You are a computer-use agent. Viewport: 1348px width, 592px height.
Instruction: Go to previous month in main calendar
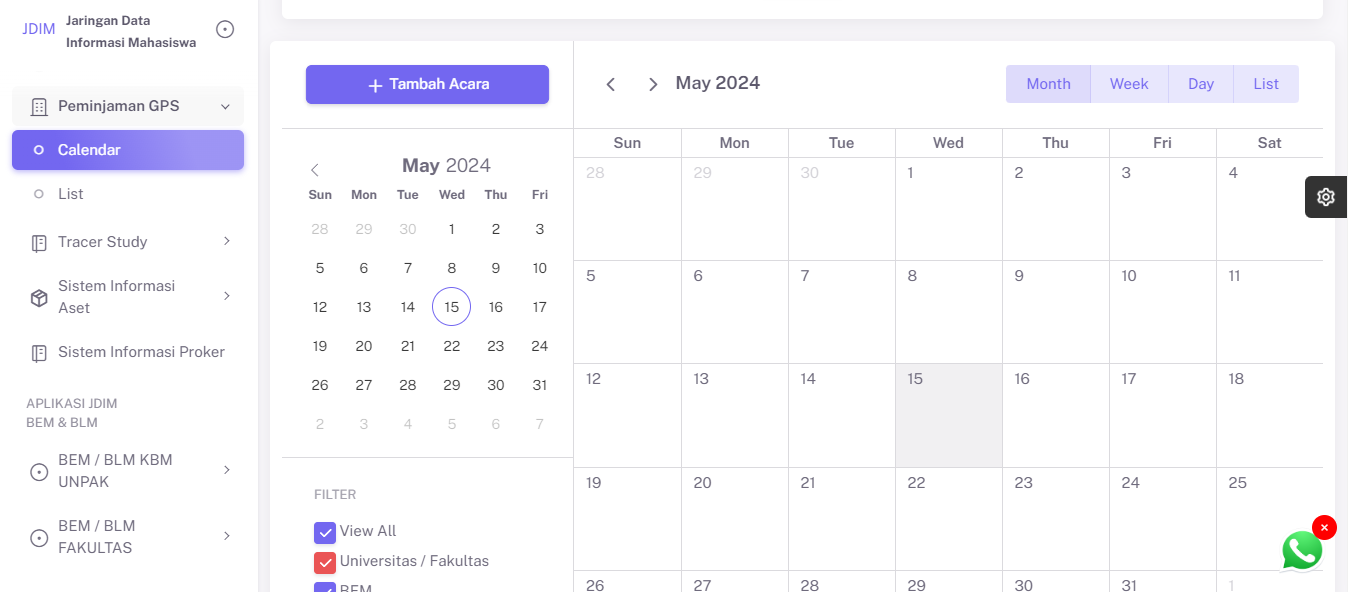611,84
